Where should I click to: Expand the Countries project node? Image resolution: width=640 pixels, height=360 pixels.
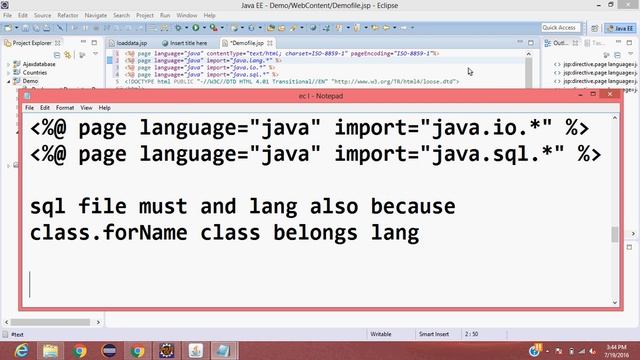pos(8,73)
